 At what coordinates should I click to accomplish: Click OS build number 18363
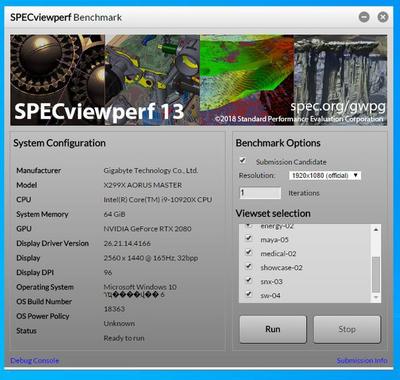114,309
